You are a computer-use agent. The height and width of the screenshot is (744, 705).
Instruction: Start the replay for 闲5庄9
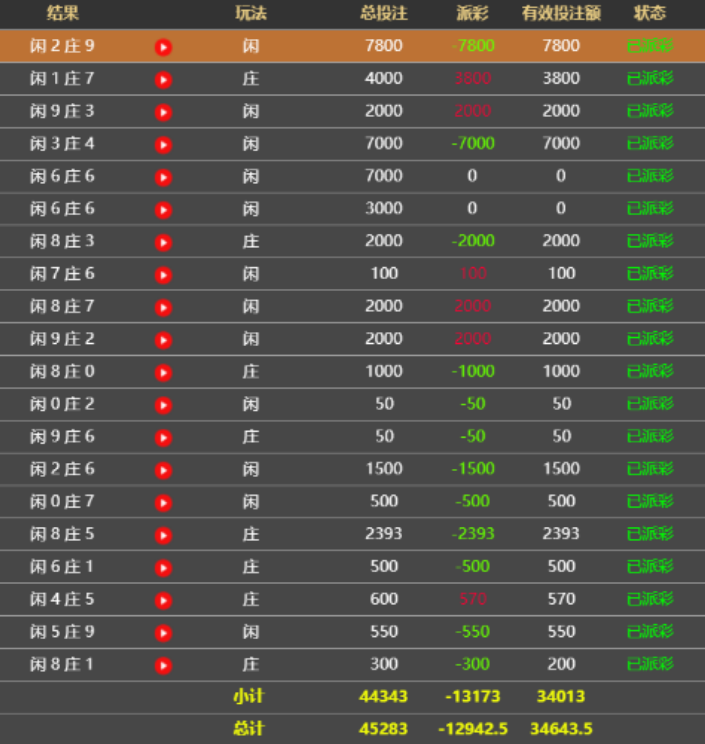tap(163, 633)
